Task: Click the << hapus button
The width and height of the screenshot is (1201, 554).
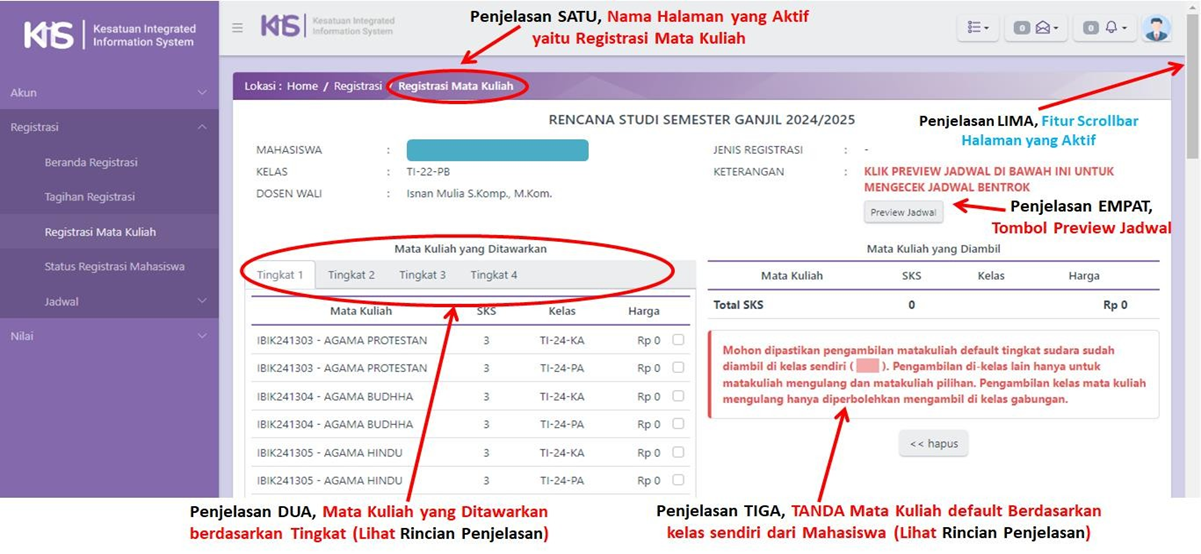Action: [x=933, y=443]
